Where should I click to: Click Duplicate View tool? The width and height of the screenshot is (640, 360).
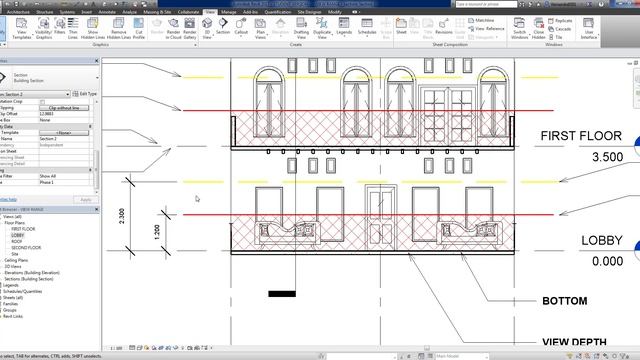click(322, 28)
